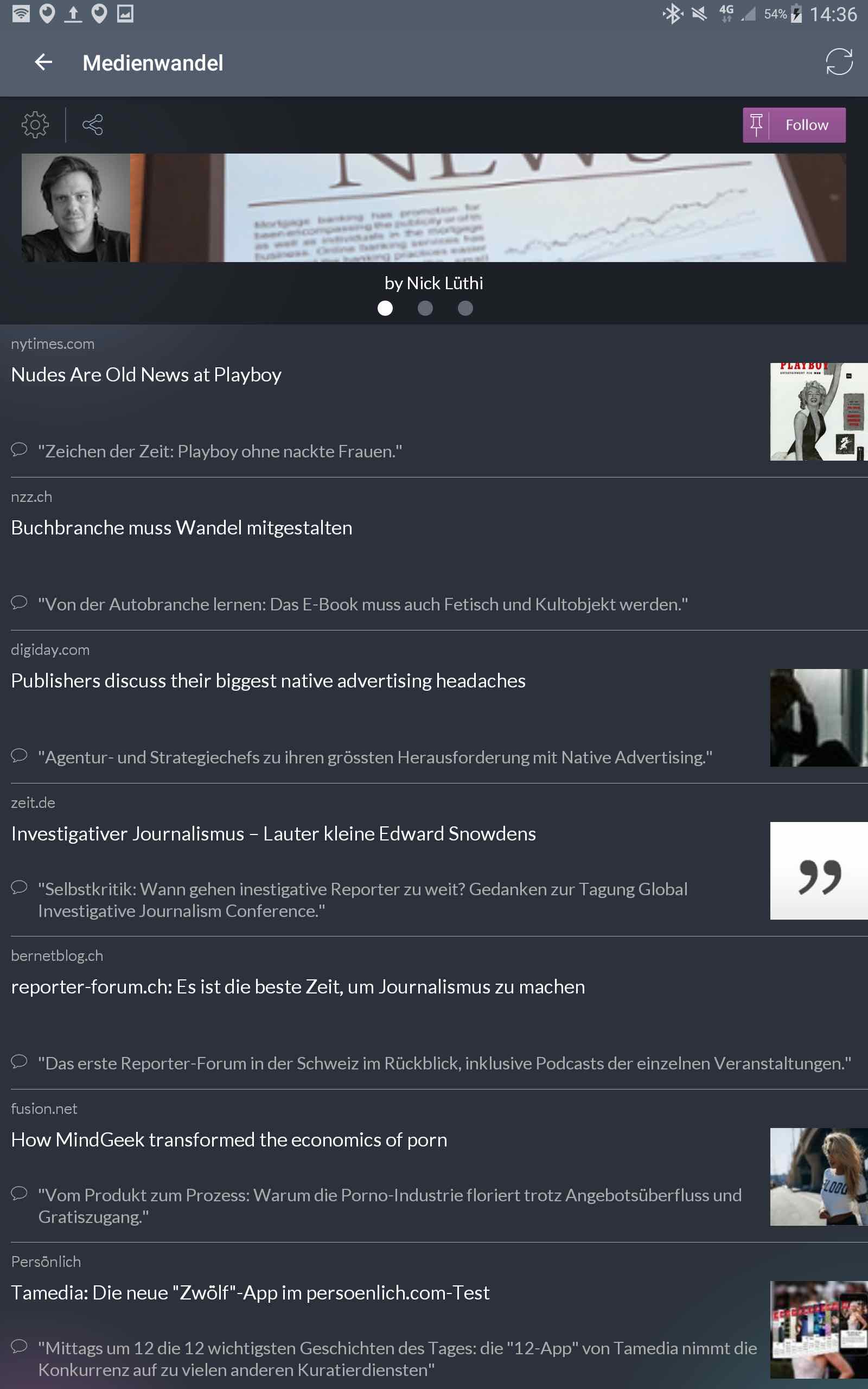Refresh the Medienwandel feed

838,62
